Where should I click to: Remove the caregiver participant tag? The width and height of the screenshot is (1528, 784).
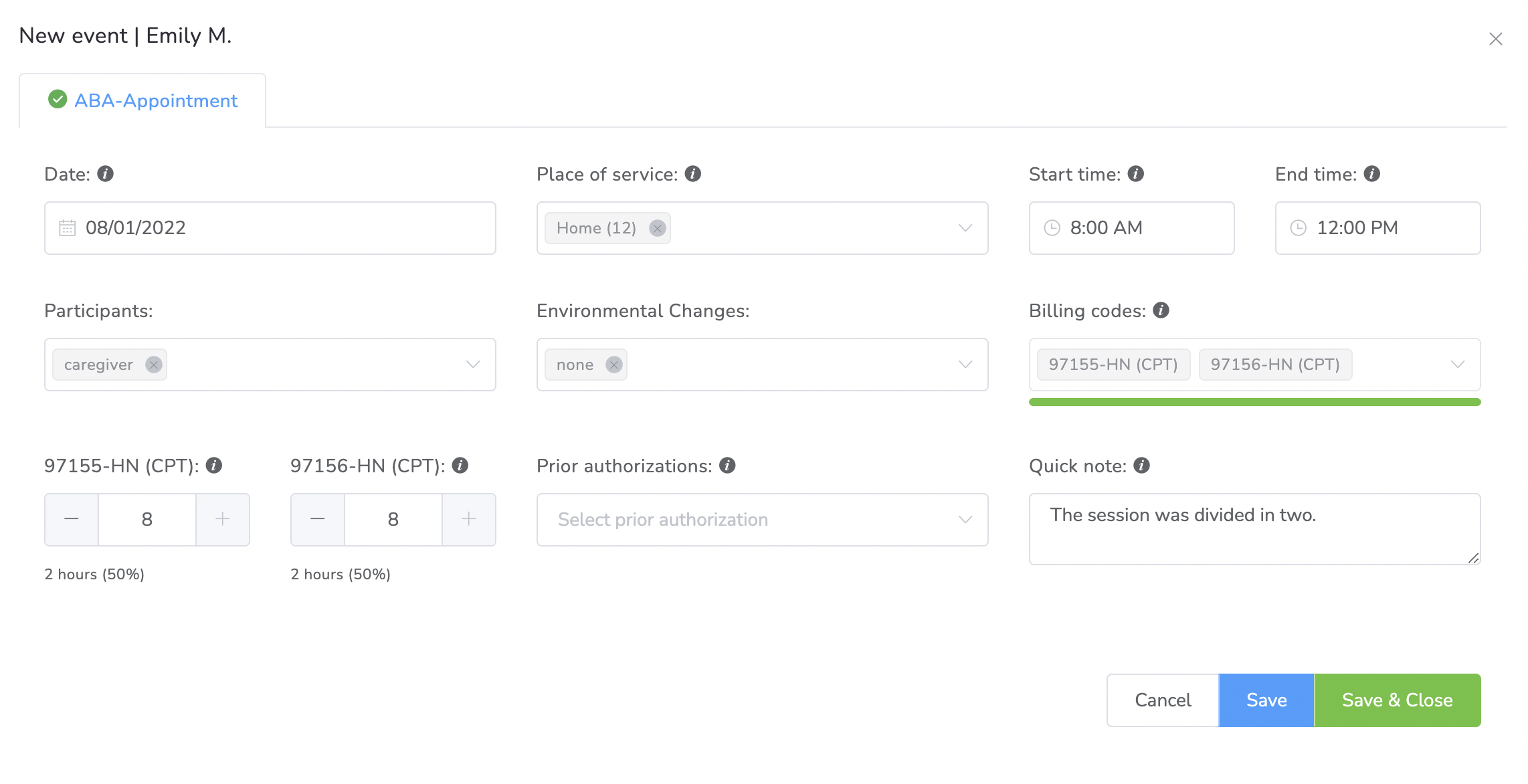pos(154,365)
